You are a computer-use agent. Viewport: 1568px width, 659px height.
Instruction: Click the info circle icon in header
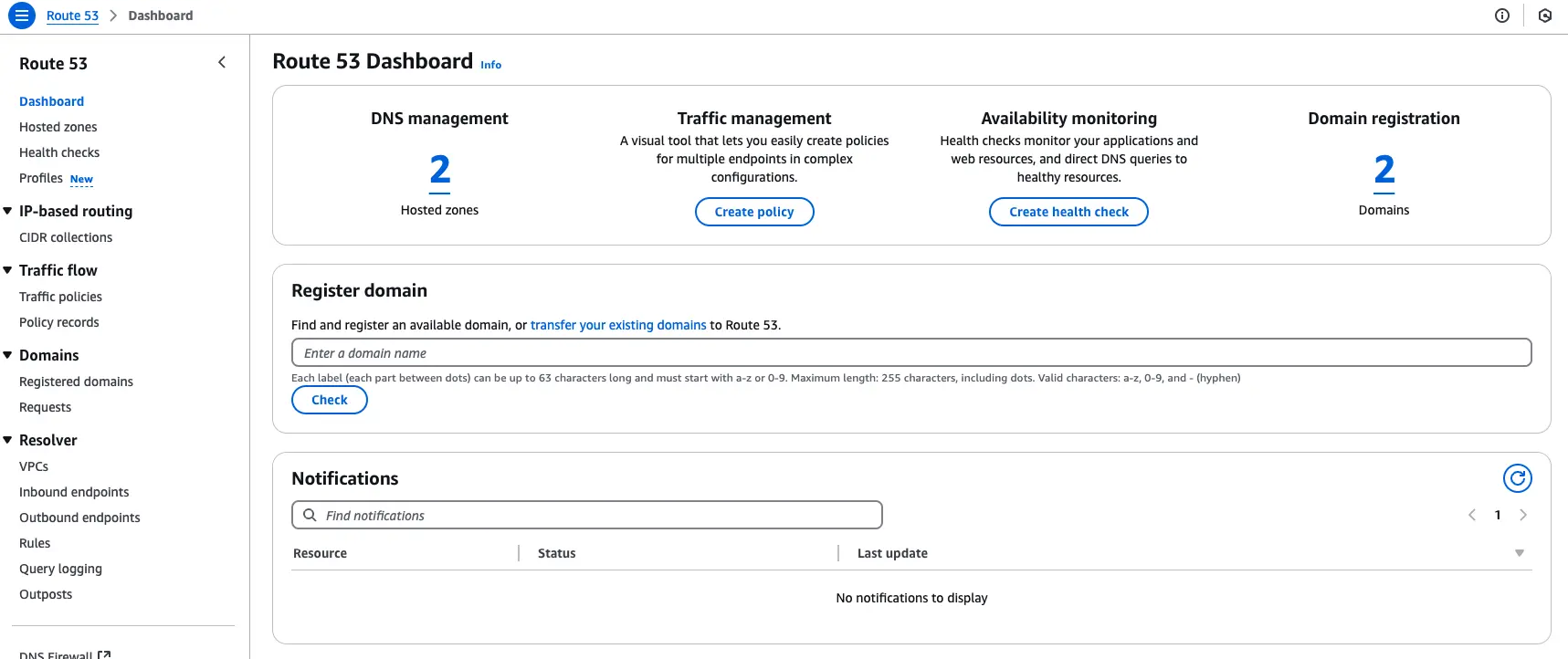coord(1502,16)
